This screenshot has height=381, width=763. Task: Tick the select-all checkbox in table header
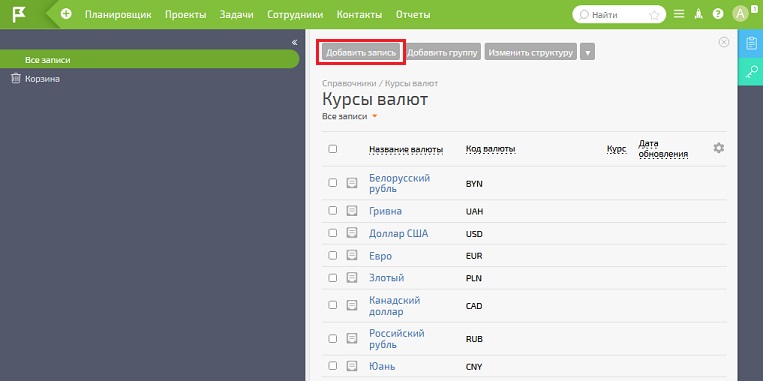[x=332, y=149]
